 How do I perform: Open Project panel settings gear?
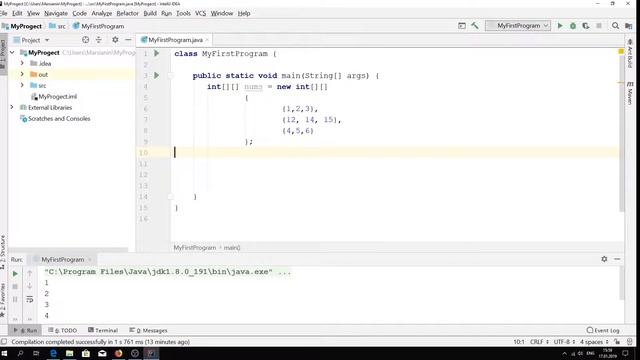(115, 40)
